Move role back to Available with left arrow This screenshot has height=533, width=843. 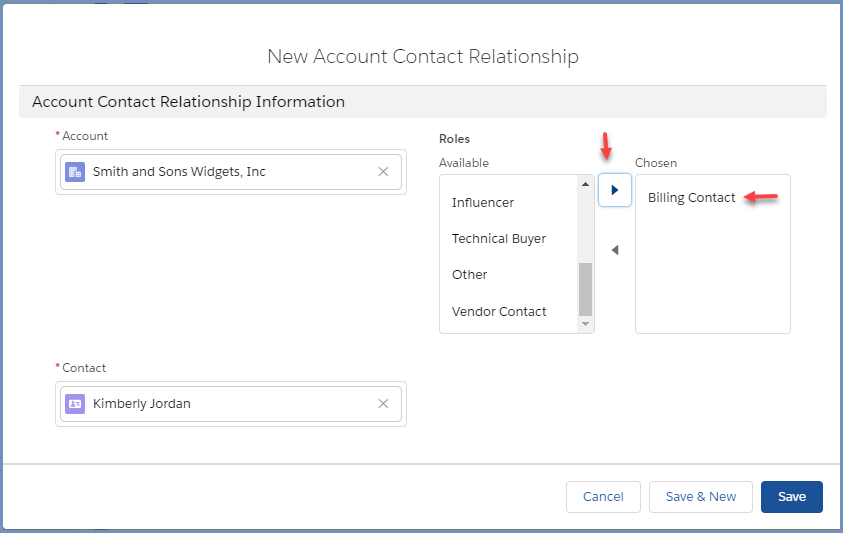[615, 250]
